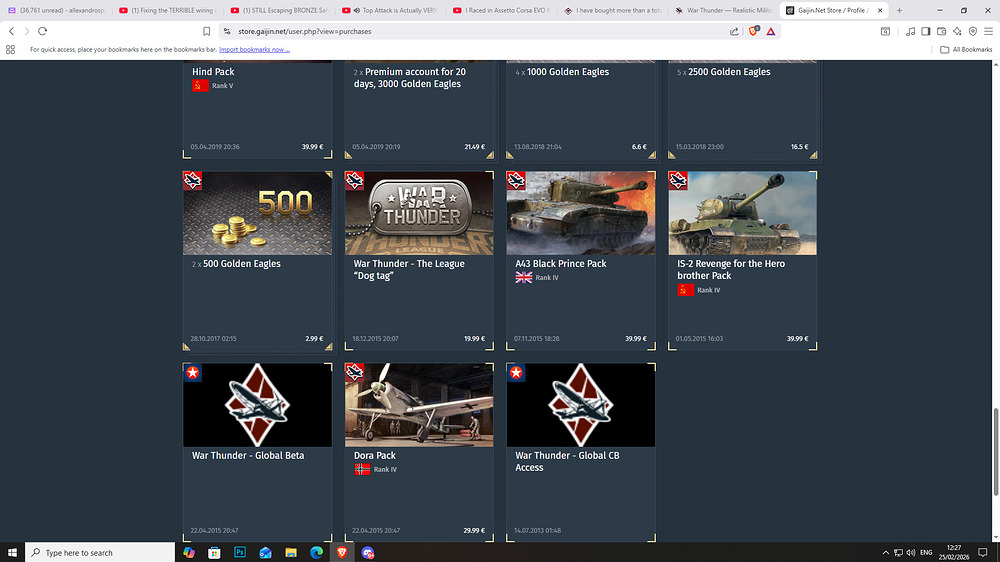The image size is (1000, 562).
Task: Open a new browser tab
Action: pyautogui.click(x=899, y=10)
